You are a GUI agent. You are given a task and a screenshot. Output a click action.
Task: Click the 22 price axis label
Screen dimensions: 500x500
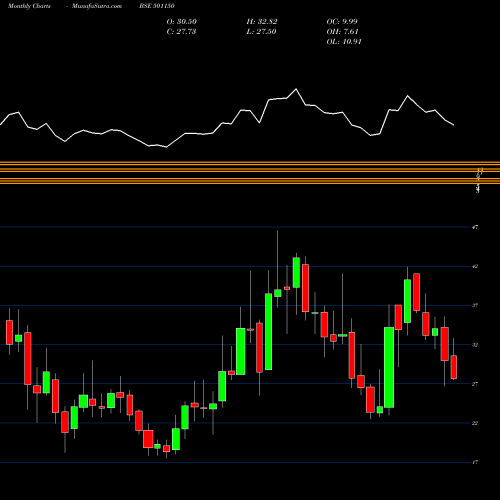(x=475, y=423)
